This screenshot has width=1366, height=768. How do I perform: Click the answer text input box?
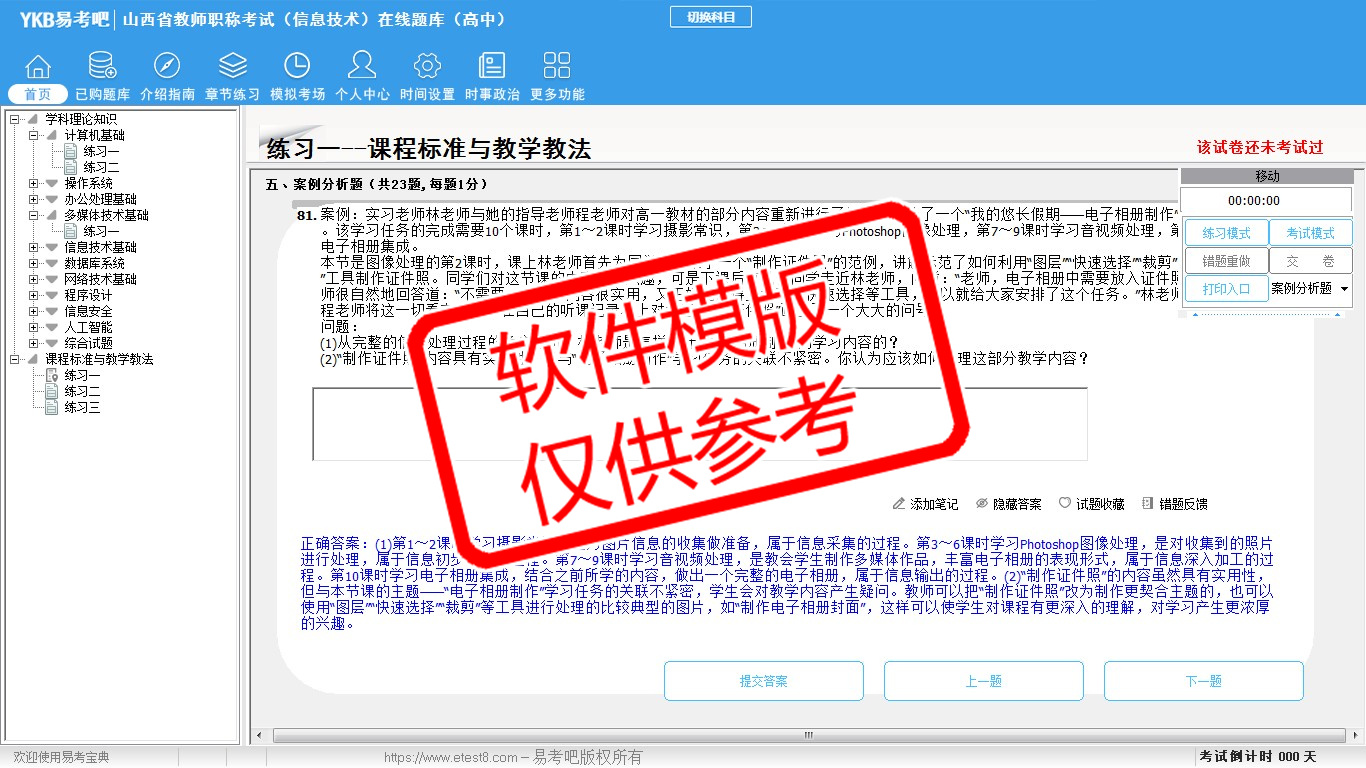tap(699, 424)
